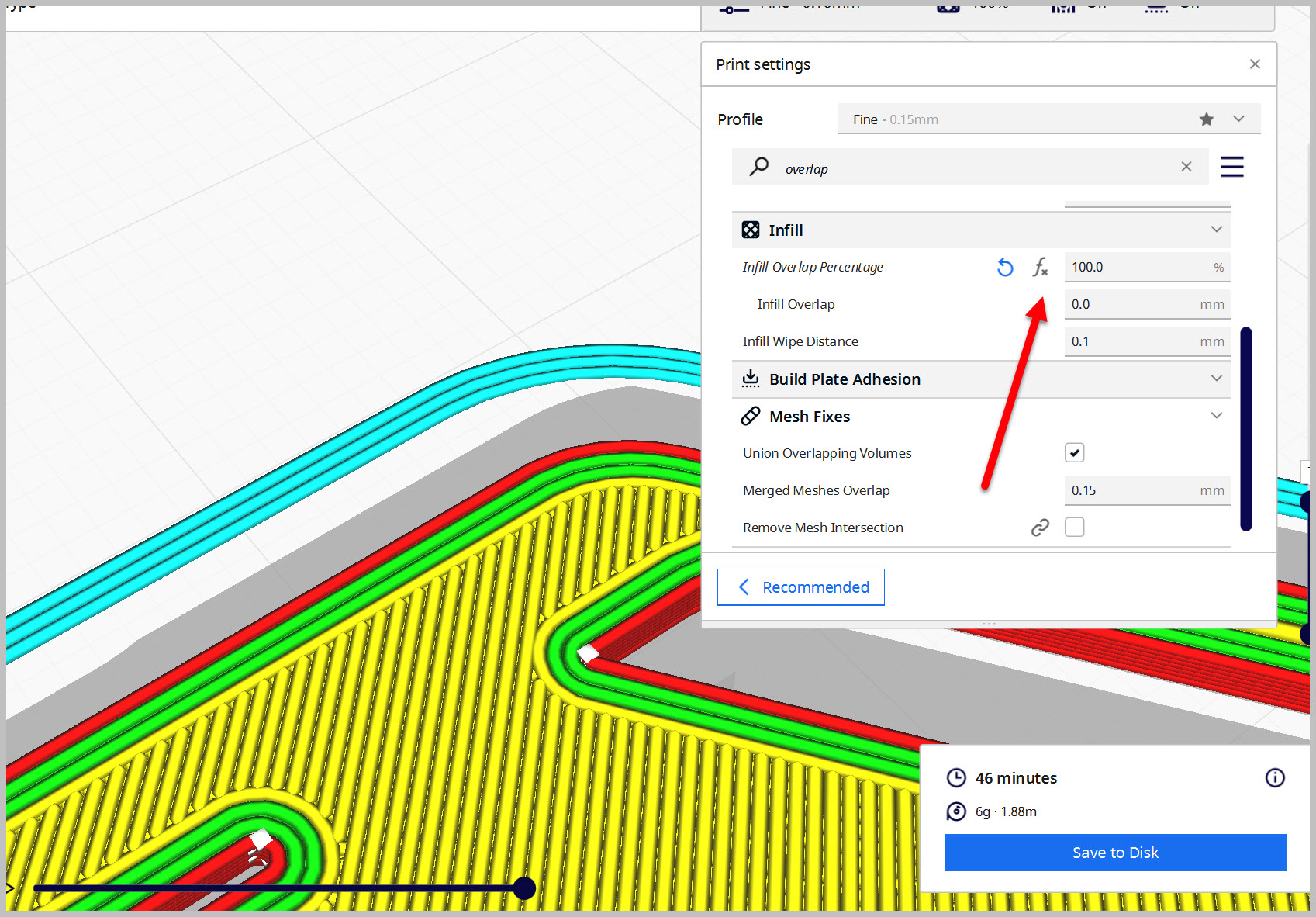Click the layer slider handle at the bottom

[x=524, y=888]
